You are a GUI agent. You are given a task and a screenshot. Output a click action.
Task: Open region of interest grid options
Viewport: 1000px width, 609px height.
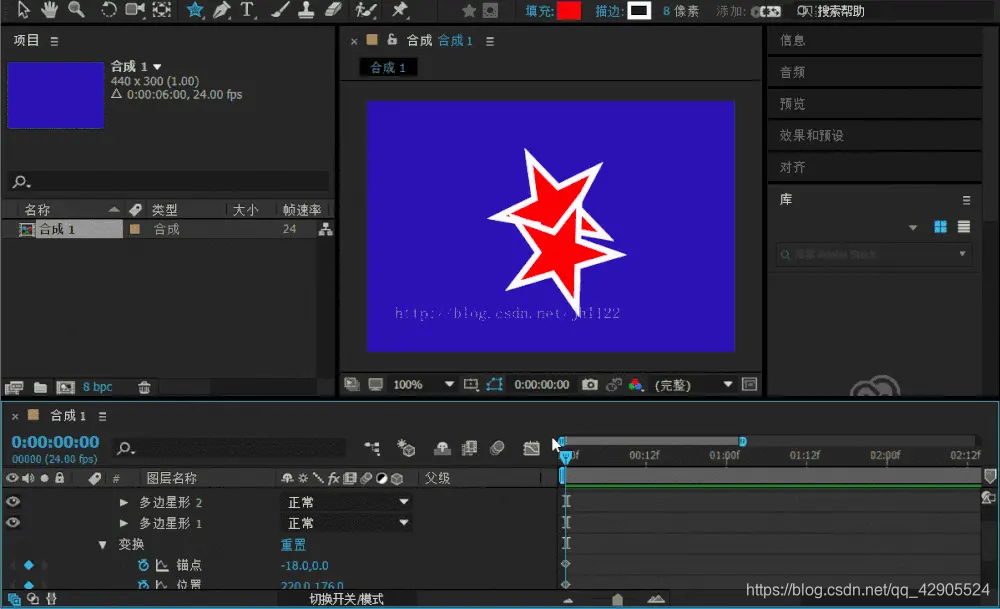[471, 385]
